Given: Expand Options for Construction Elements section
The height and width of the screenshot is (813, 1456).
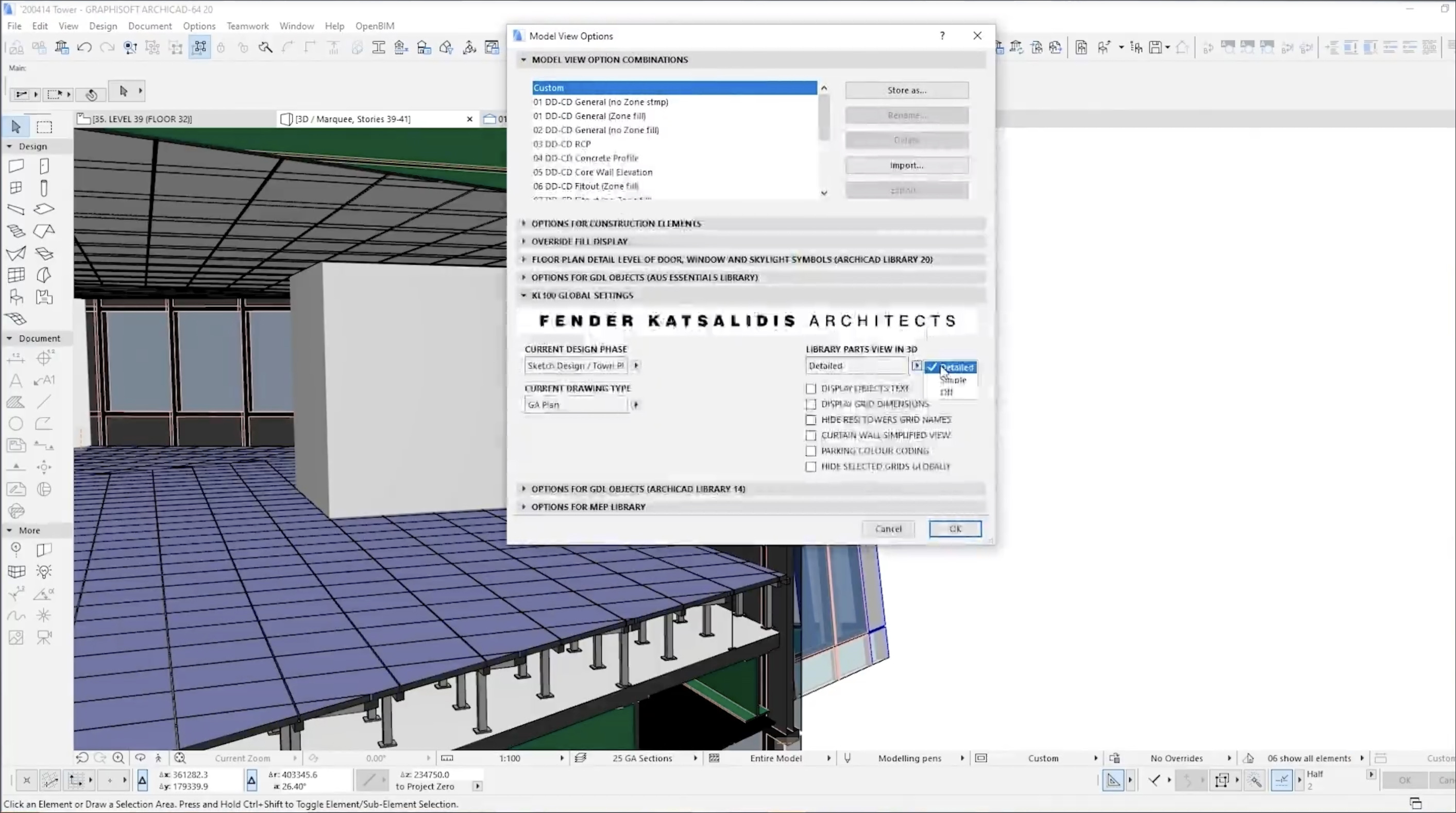Looking at the screenshot, I should click(524, 223).
